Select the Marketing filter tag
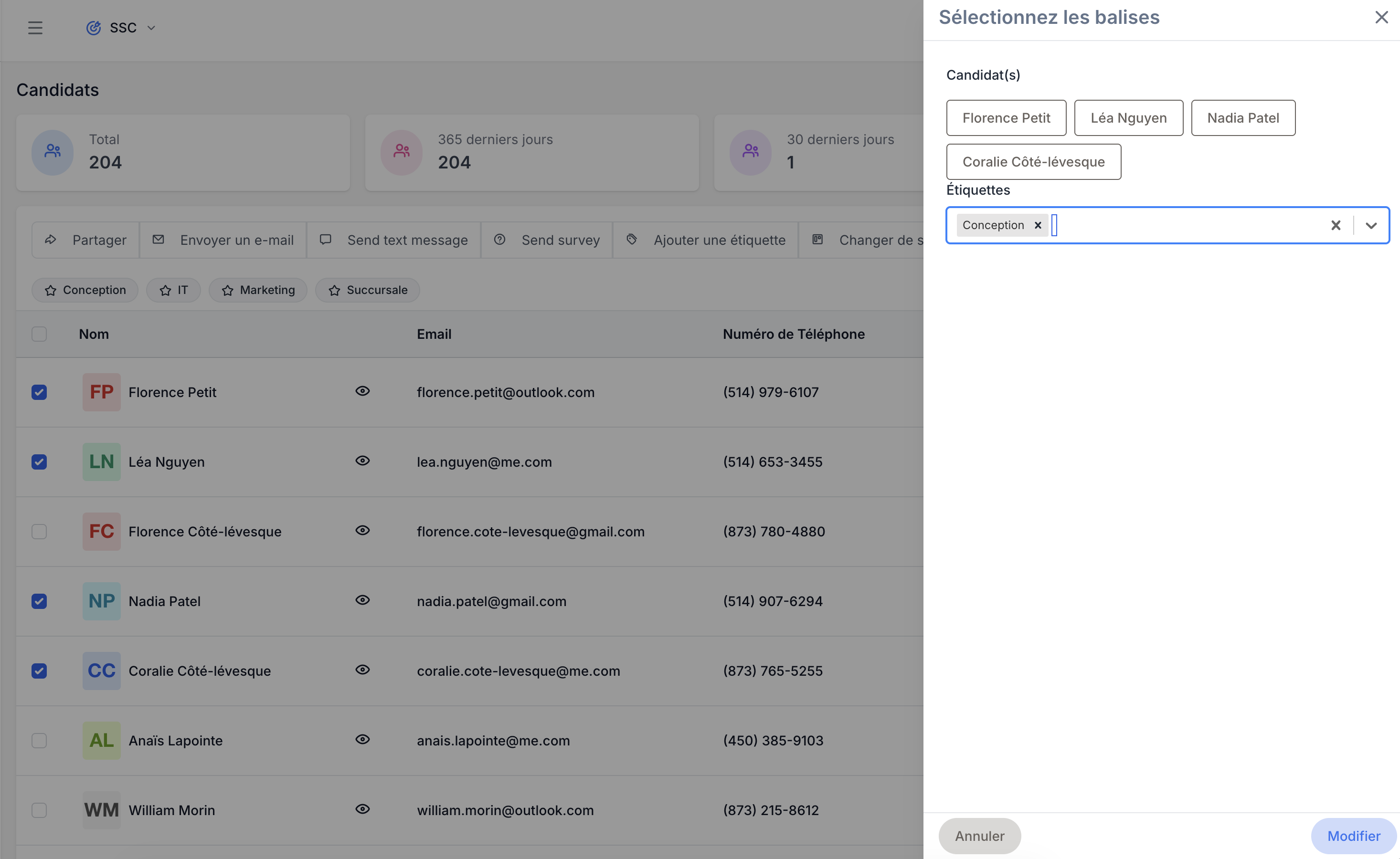 click(x=258, y=290)
